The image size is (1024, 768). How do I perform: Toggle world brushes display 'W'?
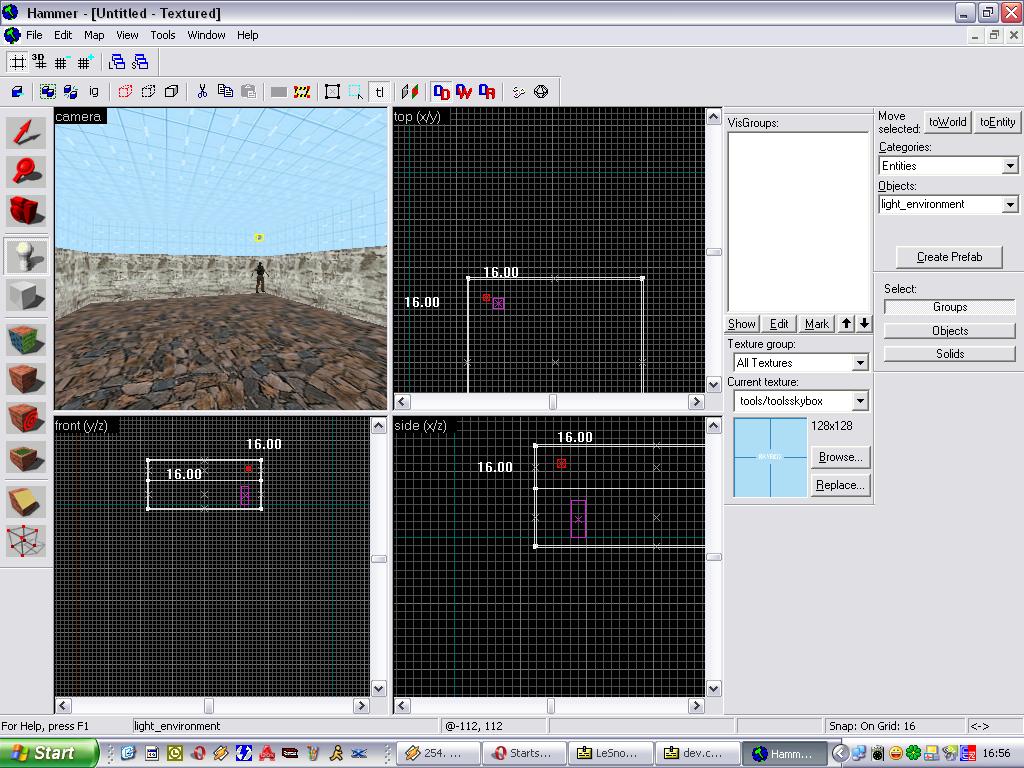[x=464, y=91]
